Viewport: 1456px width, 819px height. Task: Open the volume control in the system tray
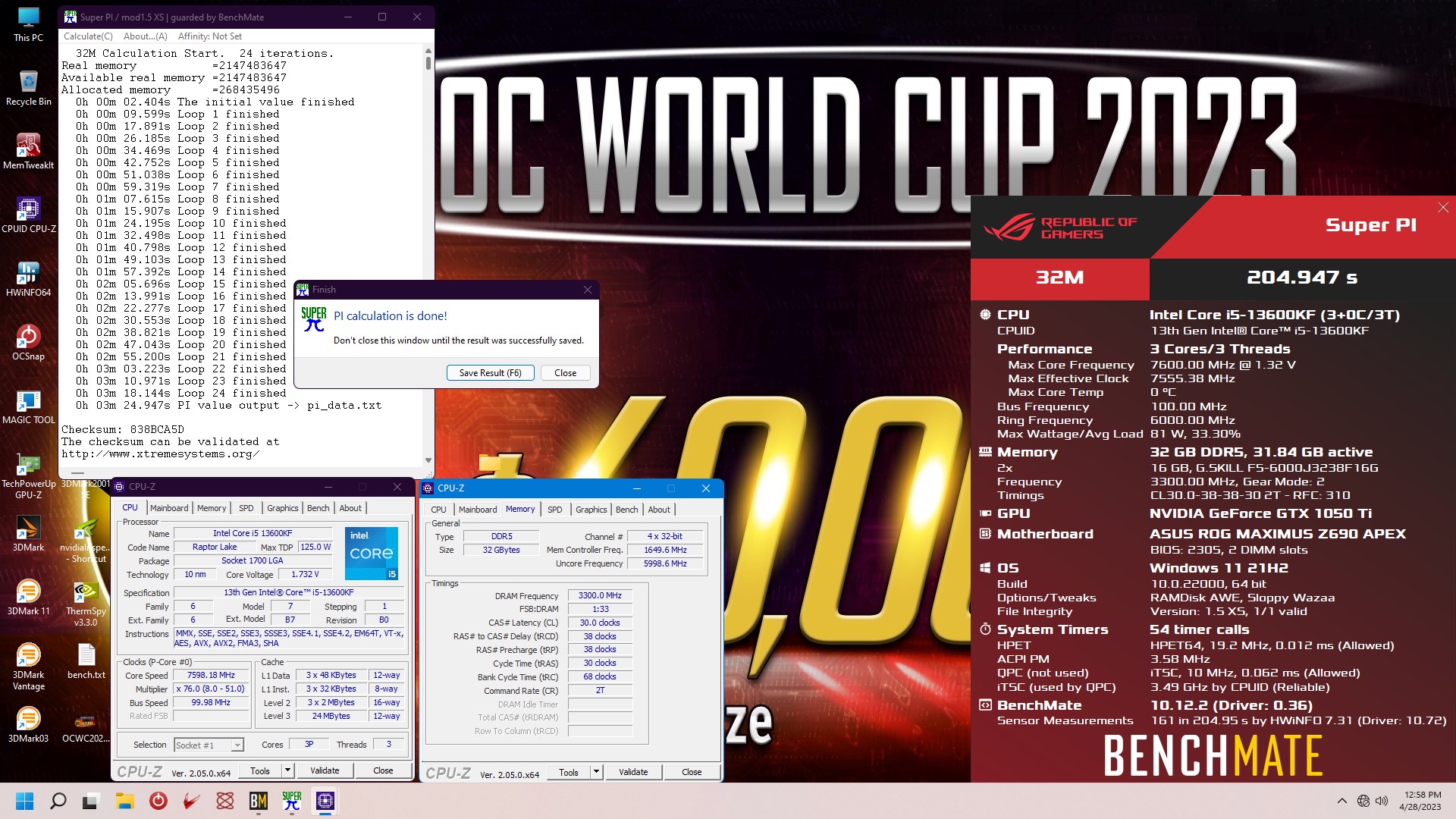pos(1382,801)
